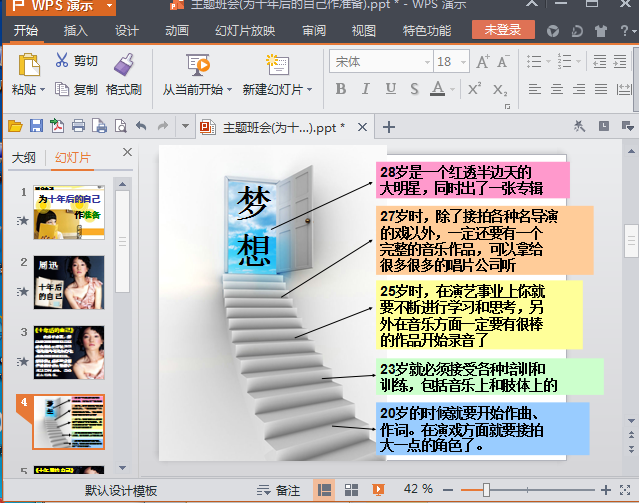Switch to the 设计 ribbon tab

[126, 31]
